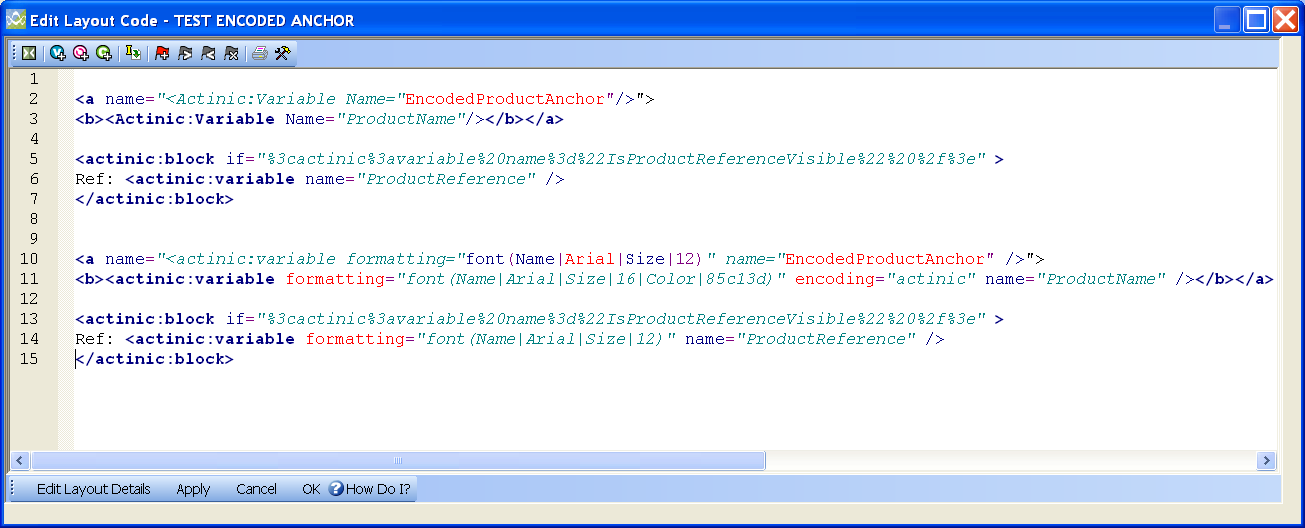1305x528 pixels.
Task: Jump to the next bookmark flag
Action: click(185, 54)
